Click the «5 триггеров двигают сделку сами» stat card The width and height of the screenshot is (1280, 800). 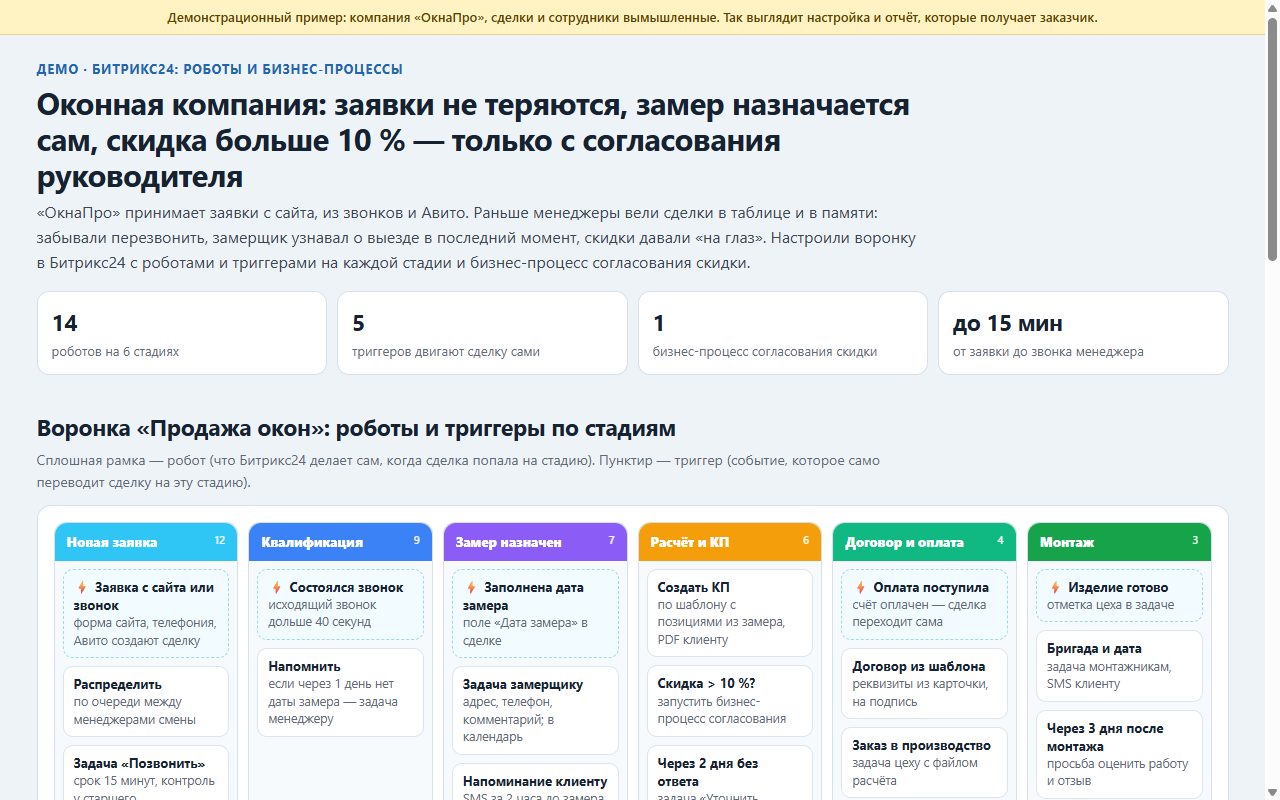tap(482, 333)
